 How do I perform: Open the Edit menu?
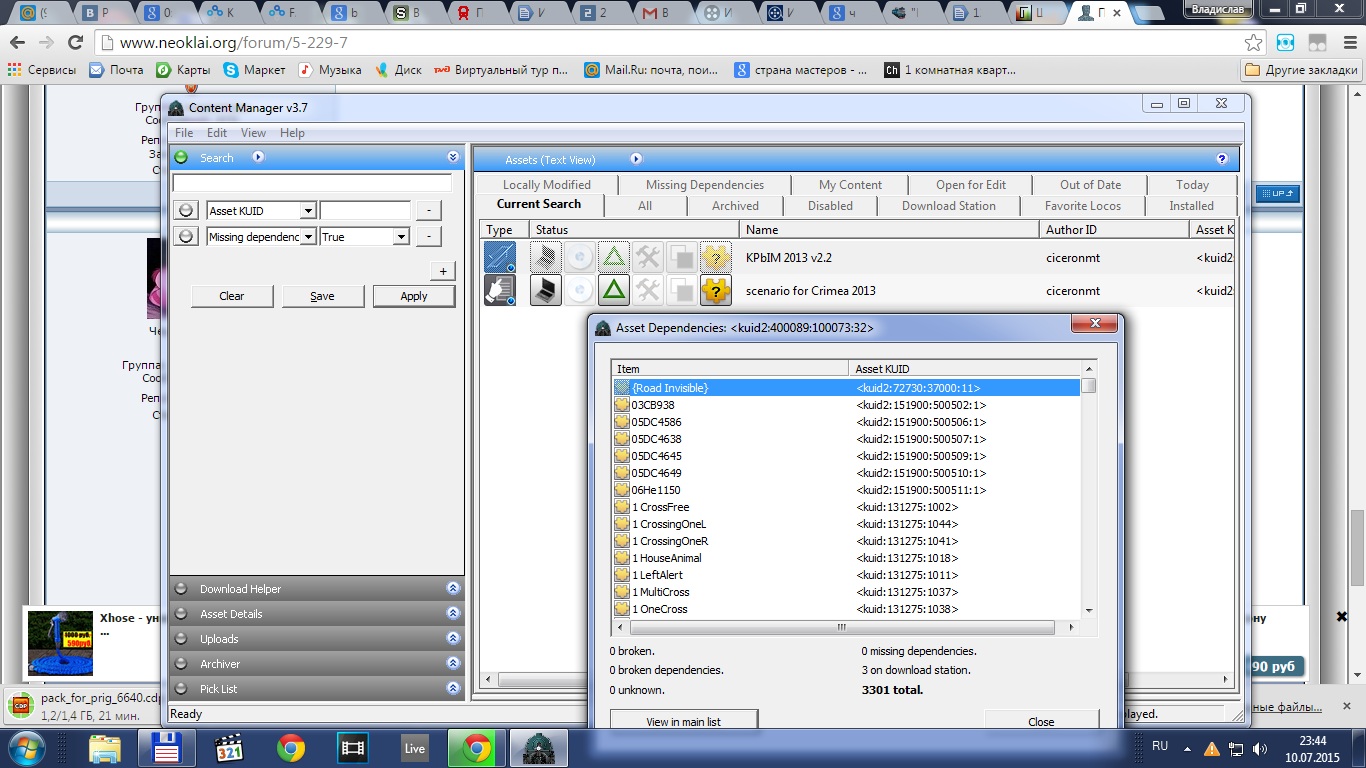(x=217, y=133)
